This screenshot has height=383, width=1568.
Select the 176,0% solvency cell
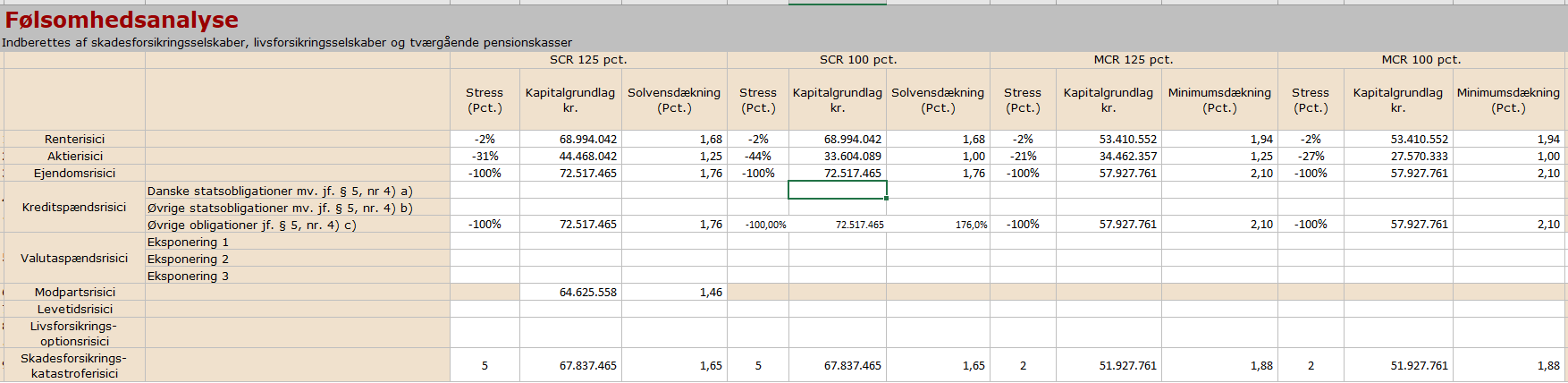pos(971,225)
